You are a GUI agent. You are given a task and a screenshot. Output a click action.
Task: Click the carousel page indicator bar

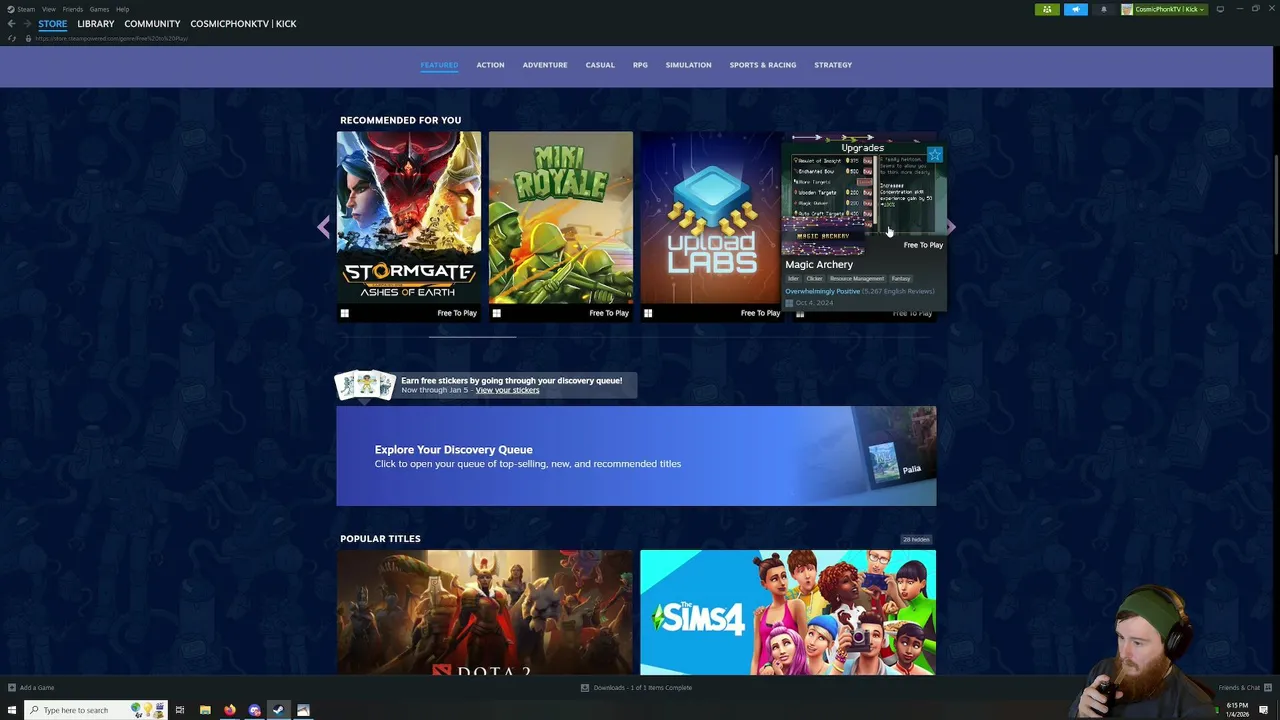click(x=473, y=337)
